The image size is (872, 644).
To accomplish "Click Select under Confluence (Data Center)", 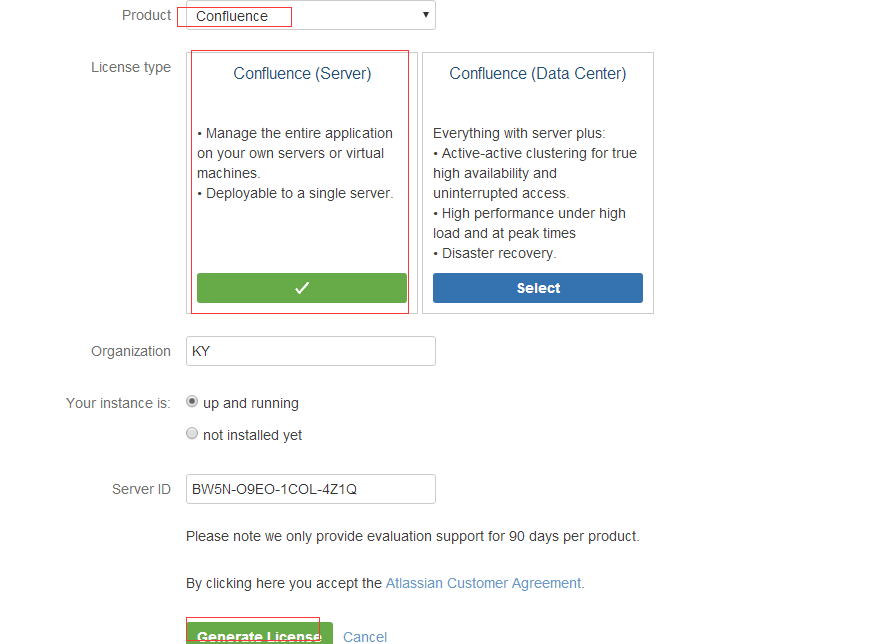I will 538,288.
